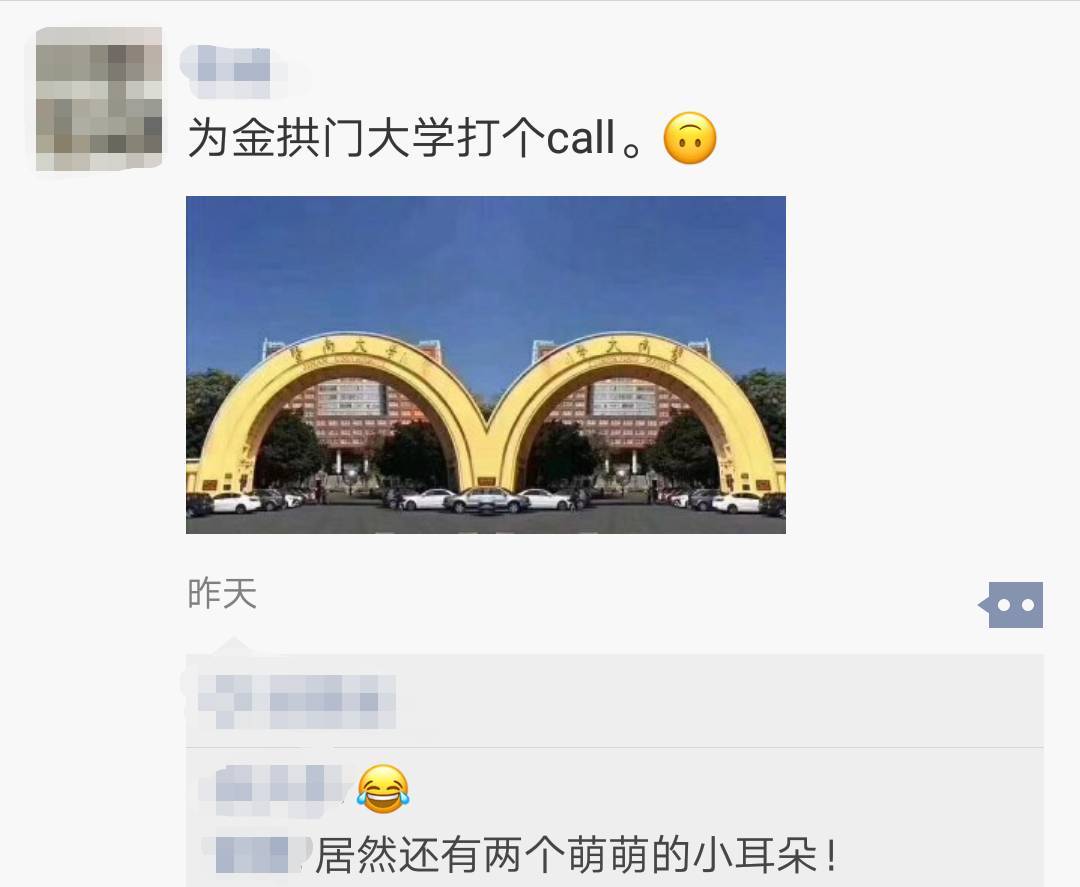Open the blurred commenter name beside laughing emoji
This screenshot has height=887, width=1080.
click(276, 789)
